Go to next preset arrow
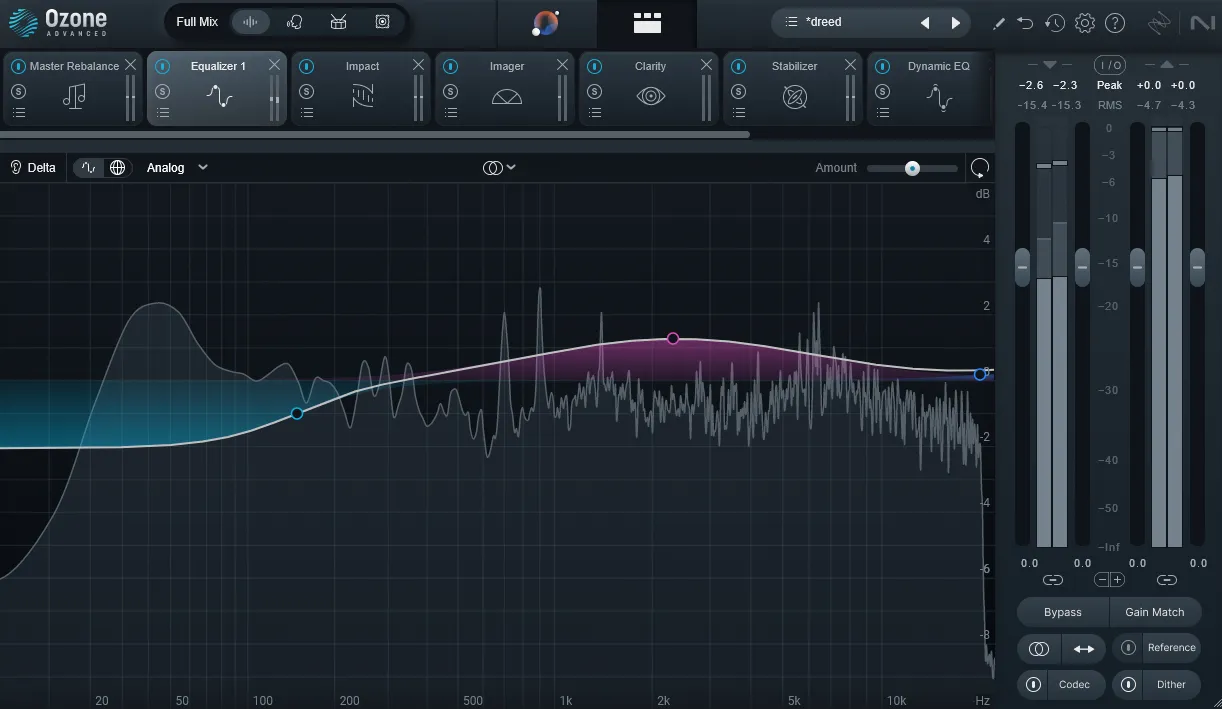Screen dimensions: 1222x709 pos(956,22)
